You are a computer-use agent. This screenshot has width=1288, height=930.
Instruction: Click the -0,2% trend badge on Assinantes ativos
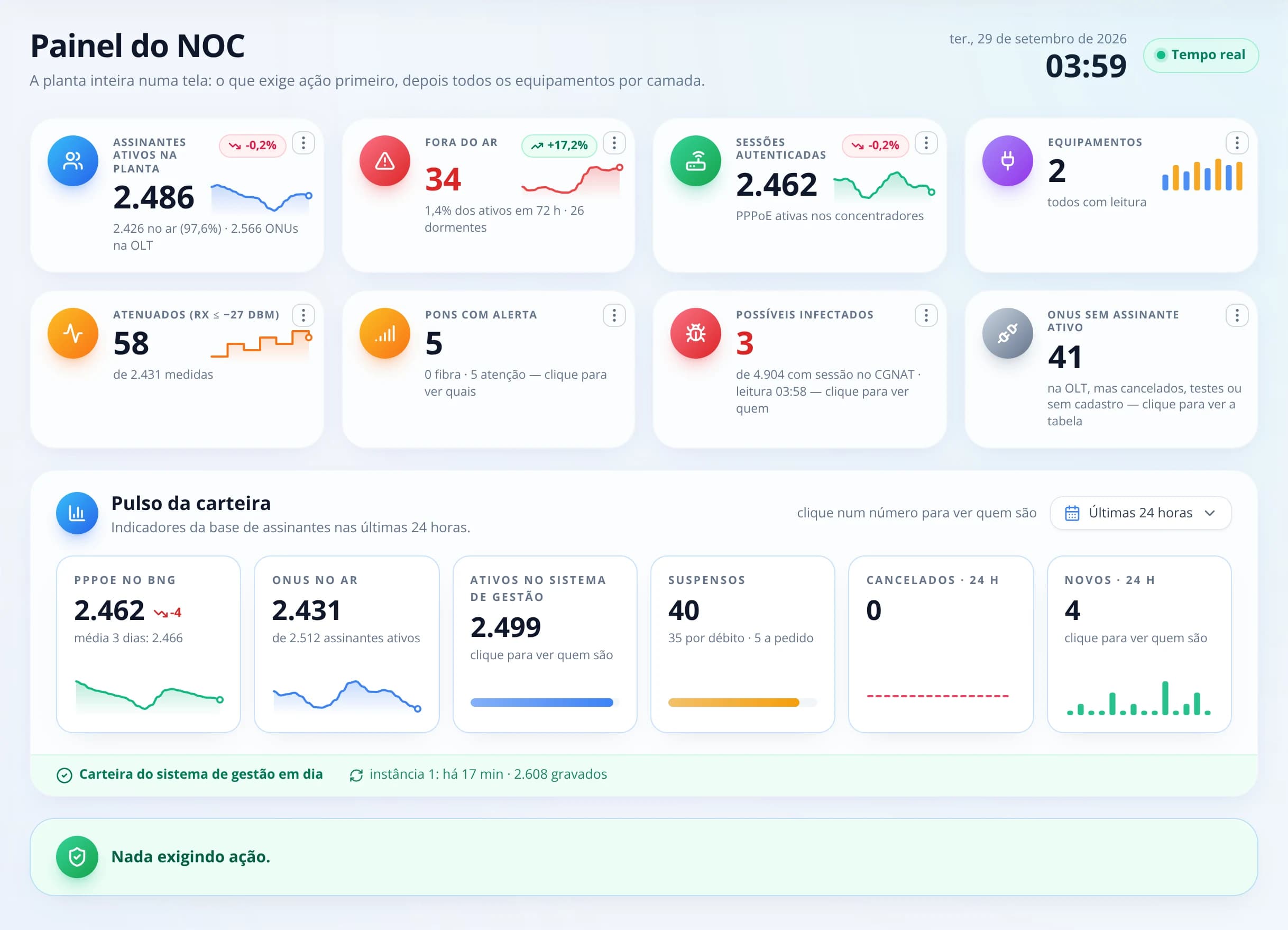[252, 145]
